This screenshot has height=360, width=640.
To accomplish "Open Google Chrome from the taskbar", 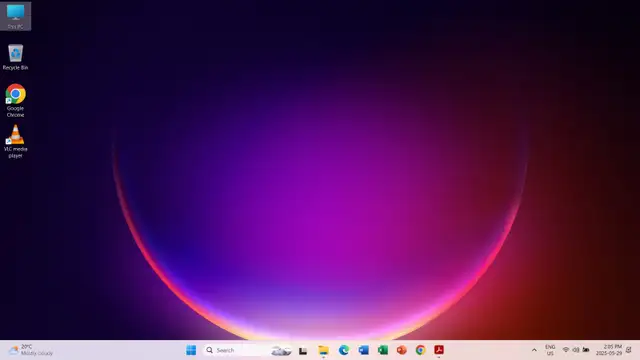I will pyautogui.click(x=420, y=350).
